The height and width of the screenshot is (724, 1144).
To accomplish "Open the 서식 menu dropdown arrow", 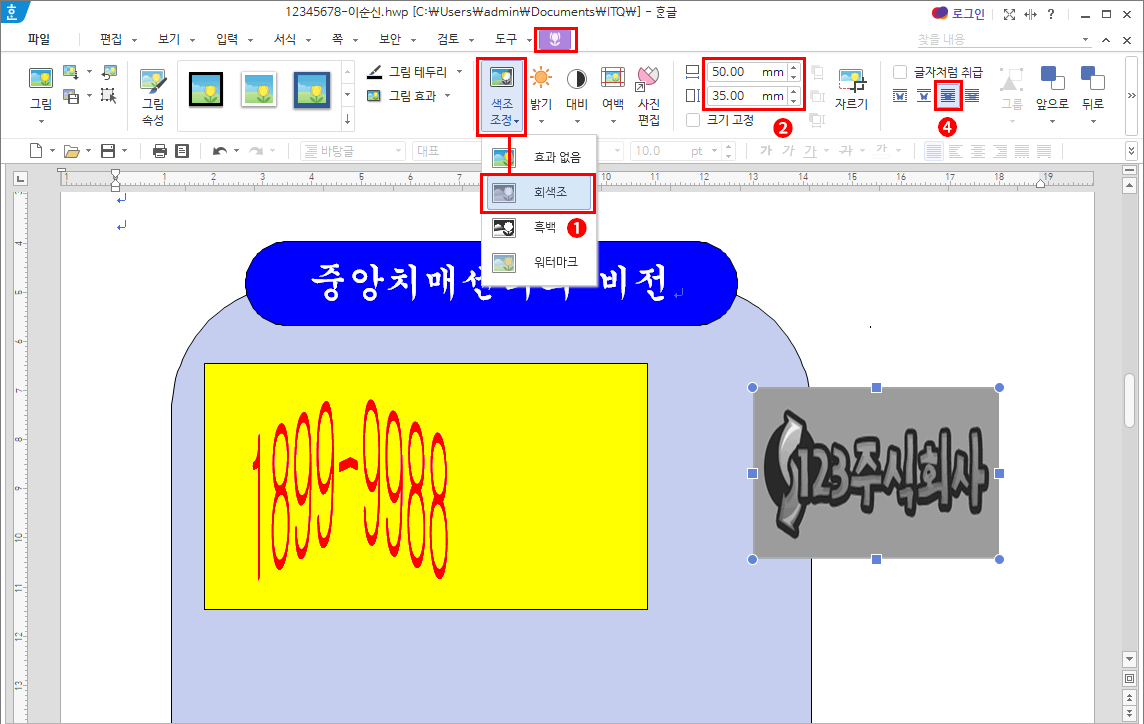I will (308, 40).
